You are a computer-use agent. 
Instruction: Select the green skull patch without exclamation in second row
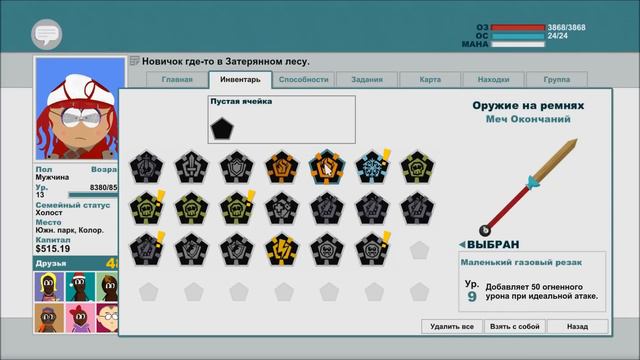click(x=191, y=209)
